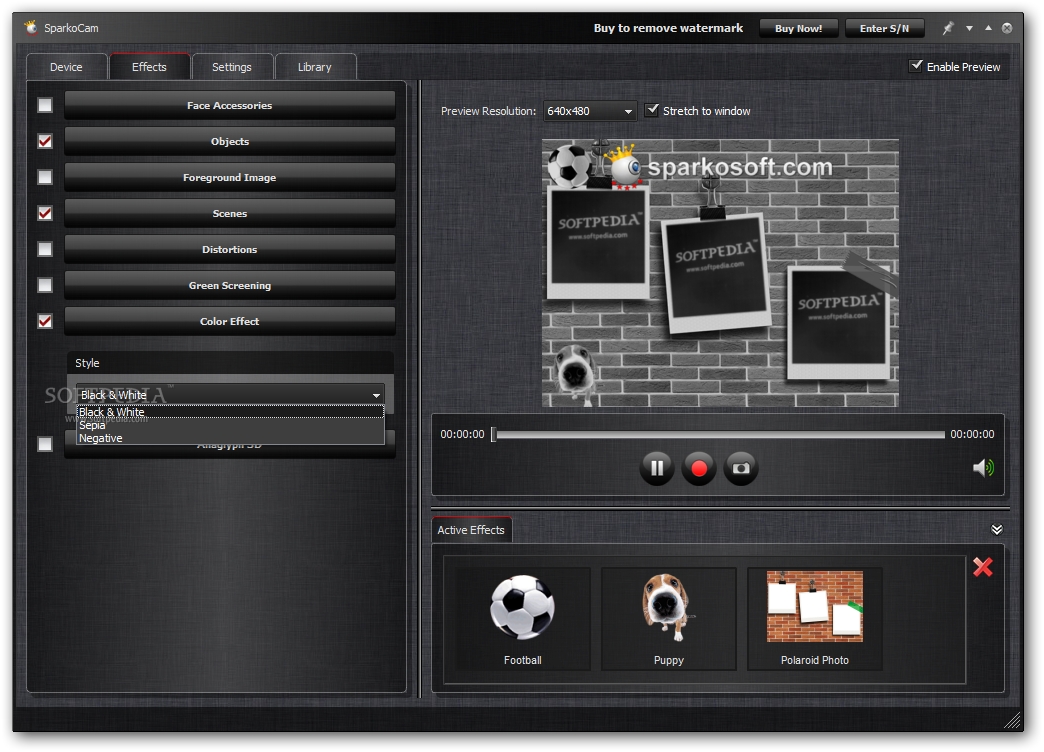The width and height of the screenshot is (1044, 752).
Task: Switch to the Effects tab
Action: point(149,67)
